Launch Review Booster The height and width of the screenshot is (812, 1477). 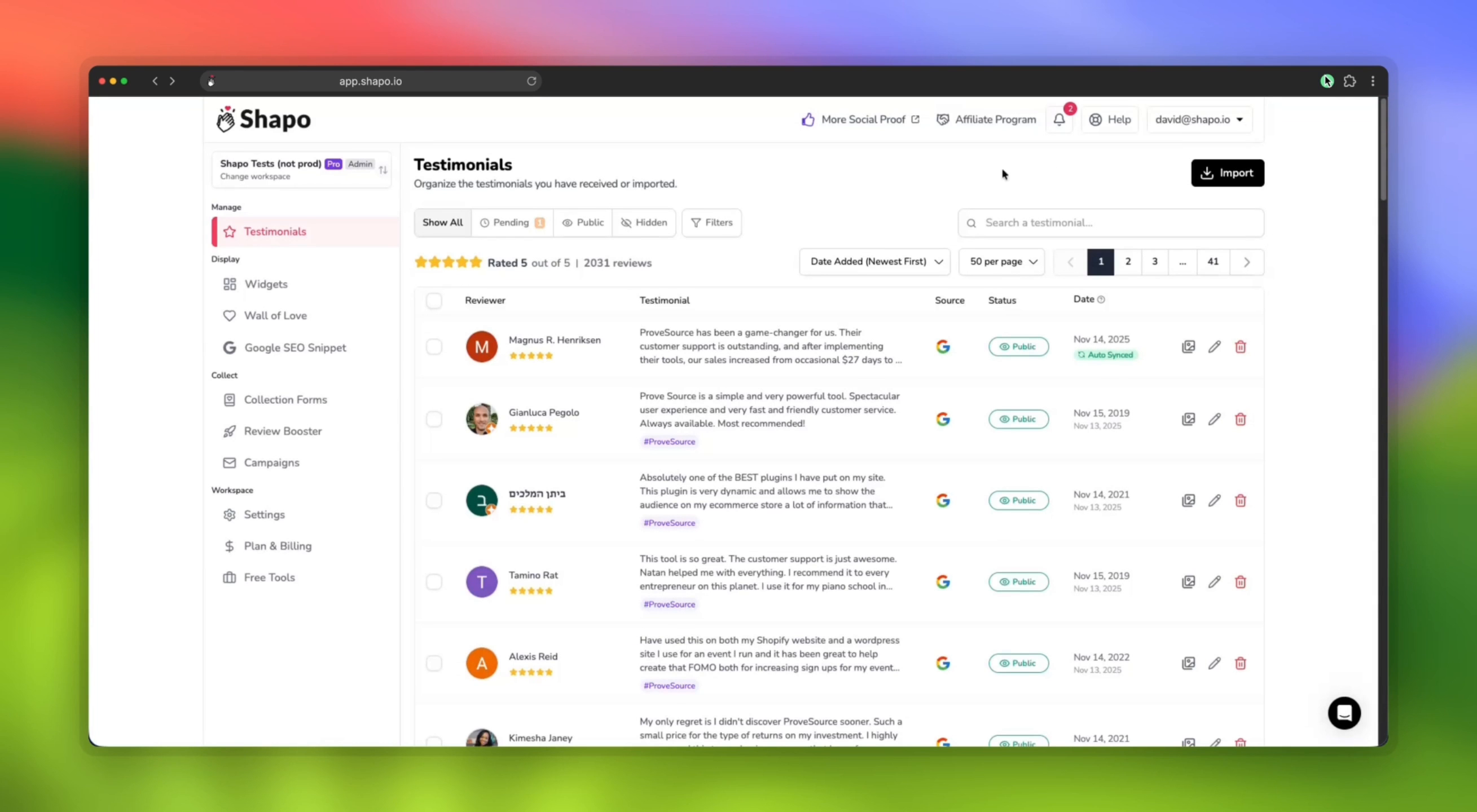[x=283, y=431]
